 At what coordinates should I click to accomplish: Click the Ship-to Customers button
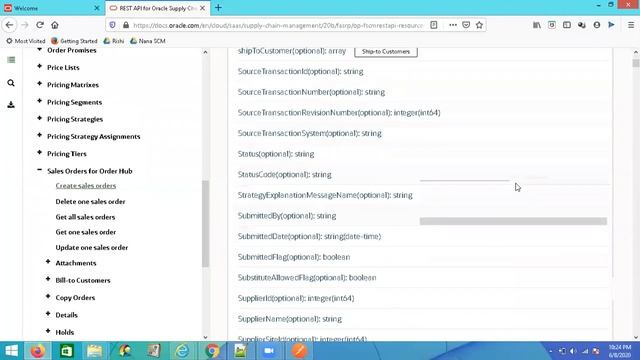point(386,52)
